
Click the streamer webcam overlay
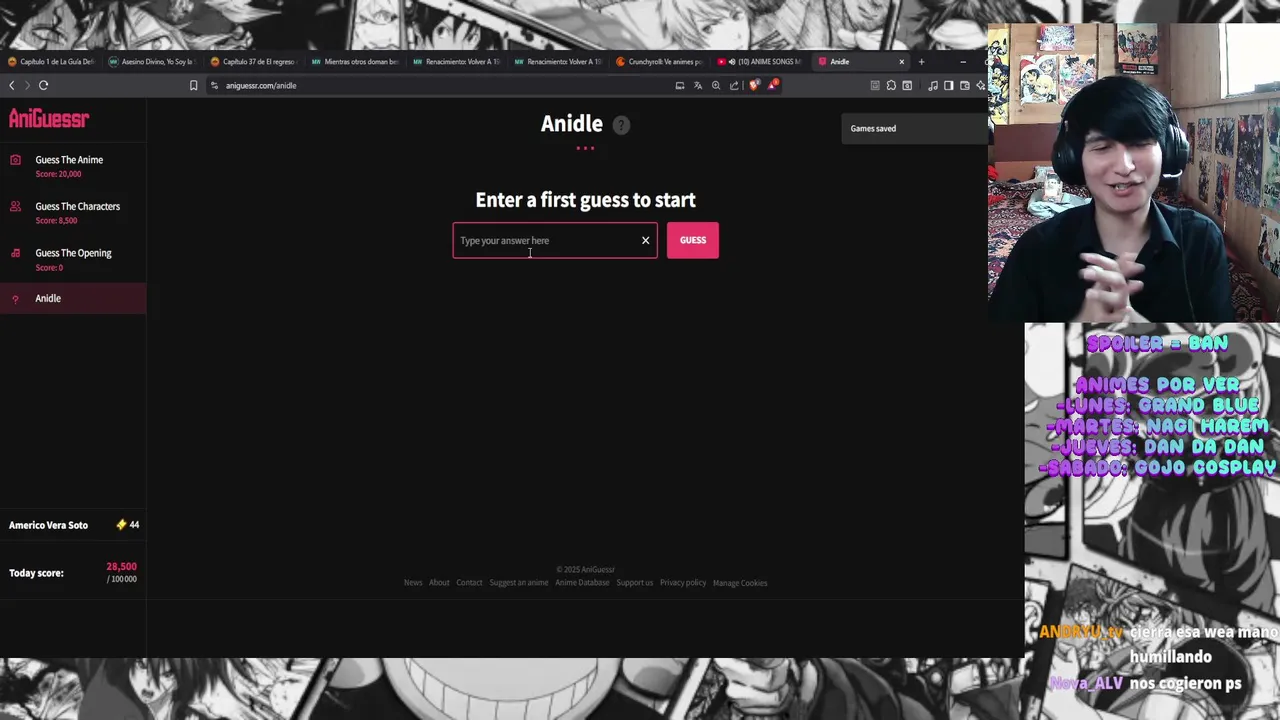coord(1133,173)
